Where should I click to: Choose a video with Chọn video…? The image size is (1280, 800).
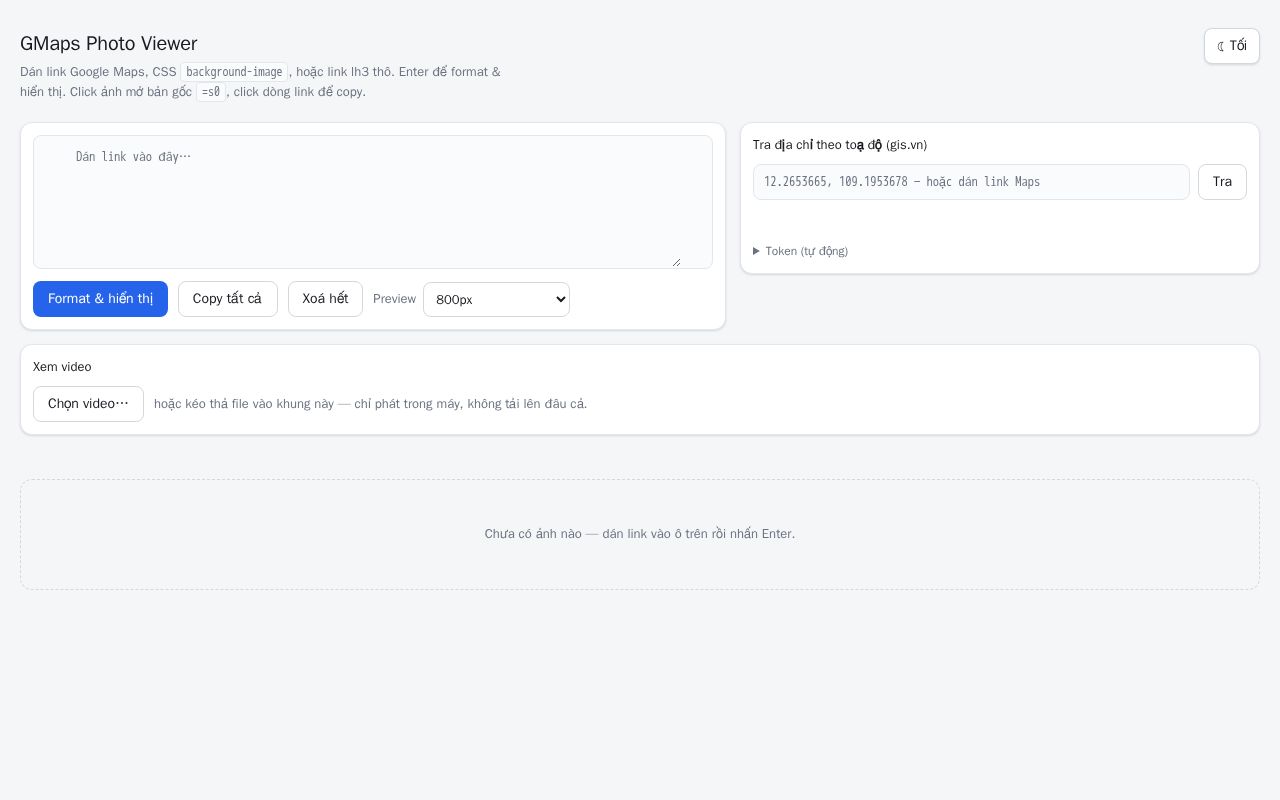88,404
